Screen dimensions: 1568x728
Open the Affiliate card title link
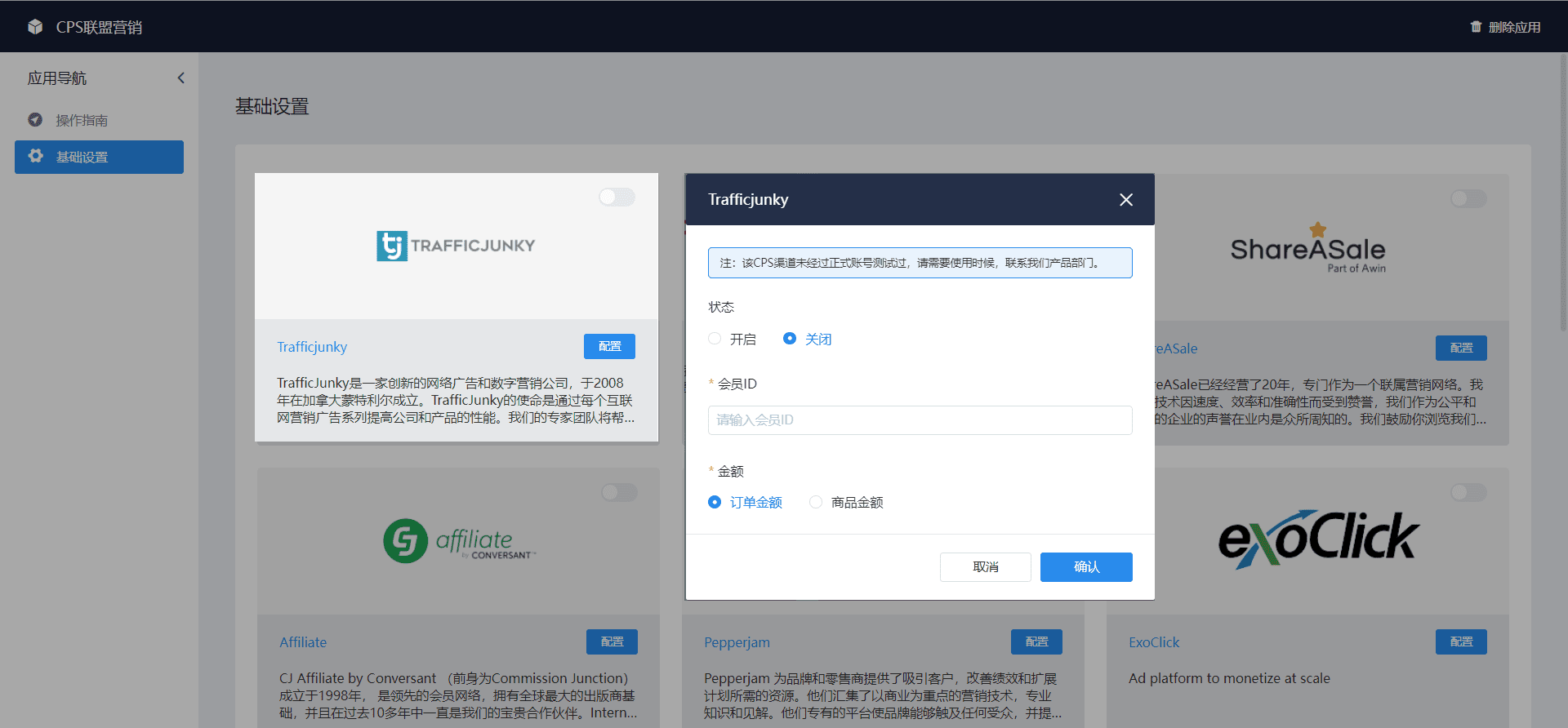[303, 642]
